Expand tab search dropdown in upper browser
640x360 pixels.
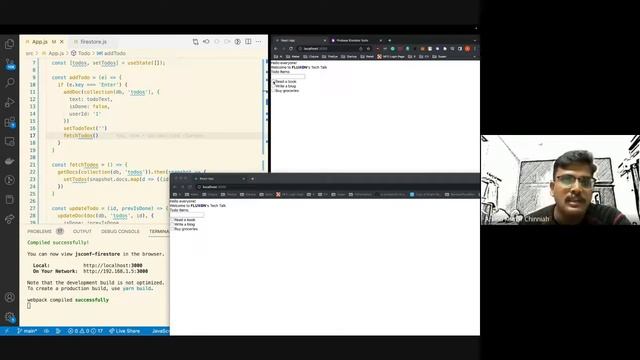point(474,40)
